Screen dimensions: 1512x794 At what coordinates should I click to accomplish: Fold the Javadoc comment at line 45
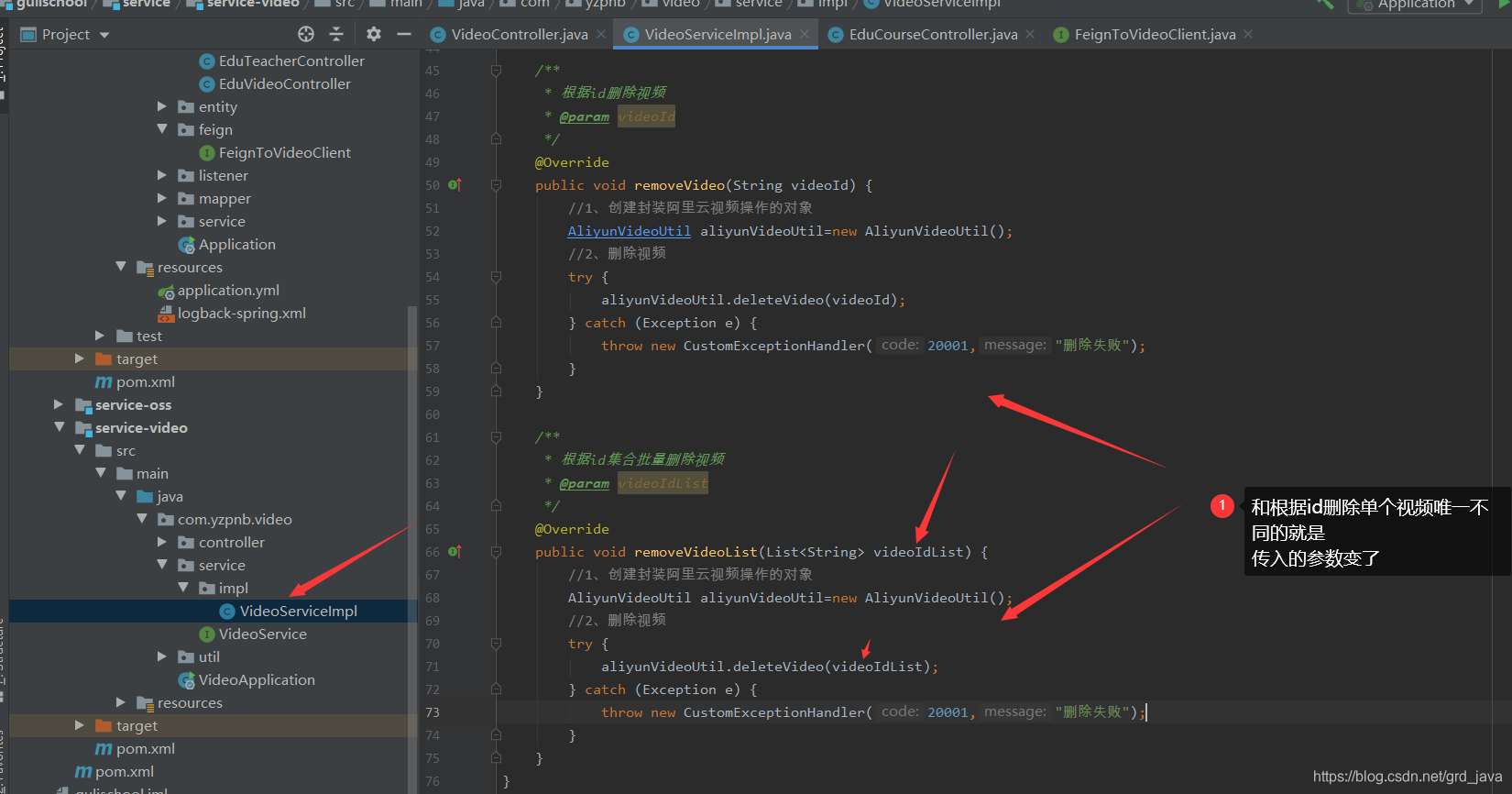coord(496,71)
